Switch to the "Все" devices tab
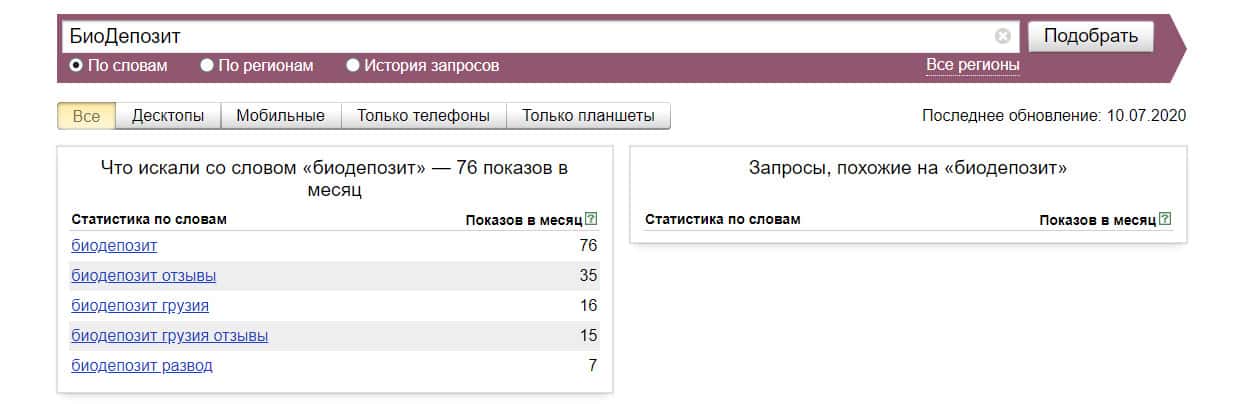Screen dimensions: 1246x404 point(87,116)
